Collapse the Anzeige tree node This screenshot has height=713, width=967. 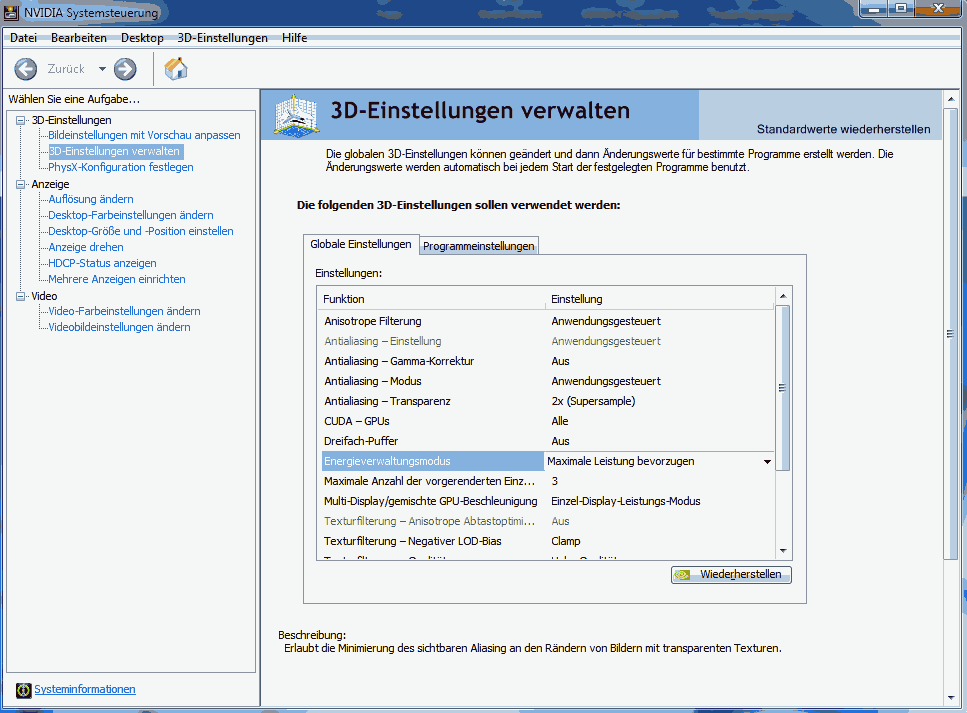pyautogui.click(x=21, y=184)
